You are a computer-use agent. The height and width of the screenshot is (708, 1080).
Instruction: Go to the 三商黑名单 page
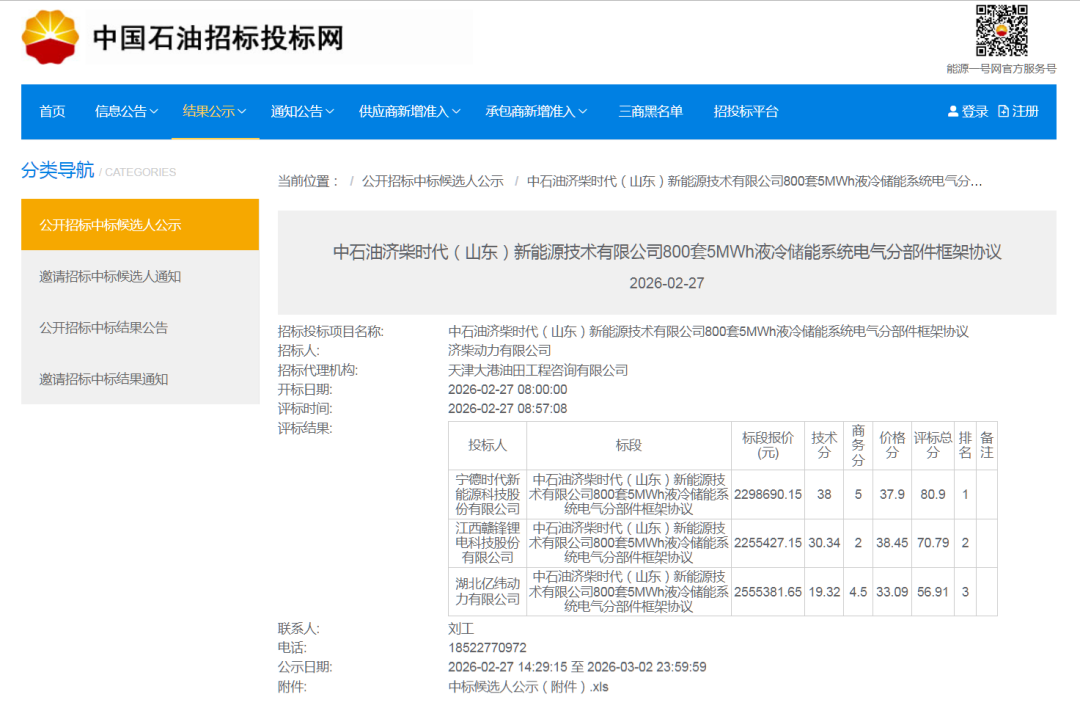(x=650, y=111)
